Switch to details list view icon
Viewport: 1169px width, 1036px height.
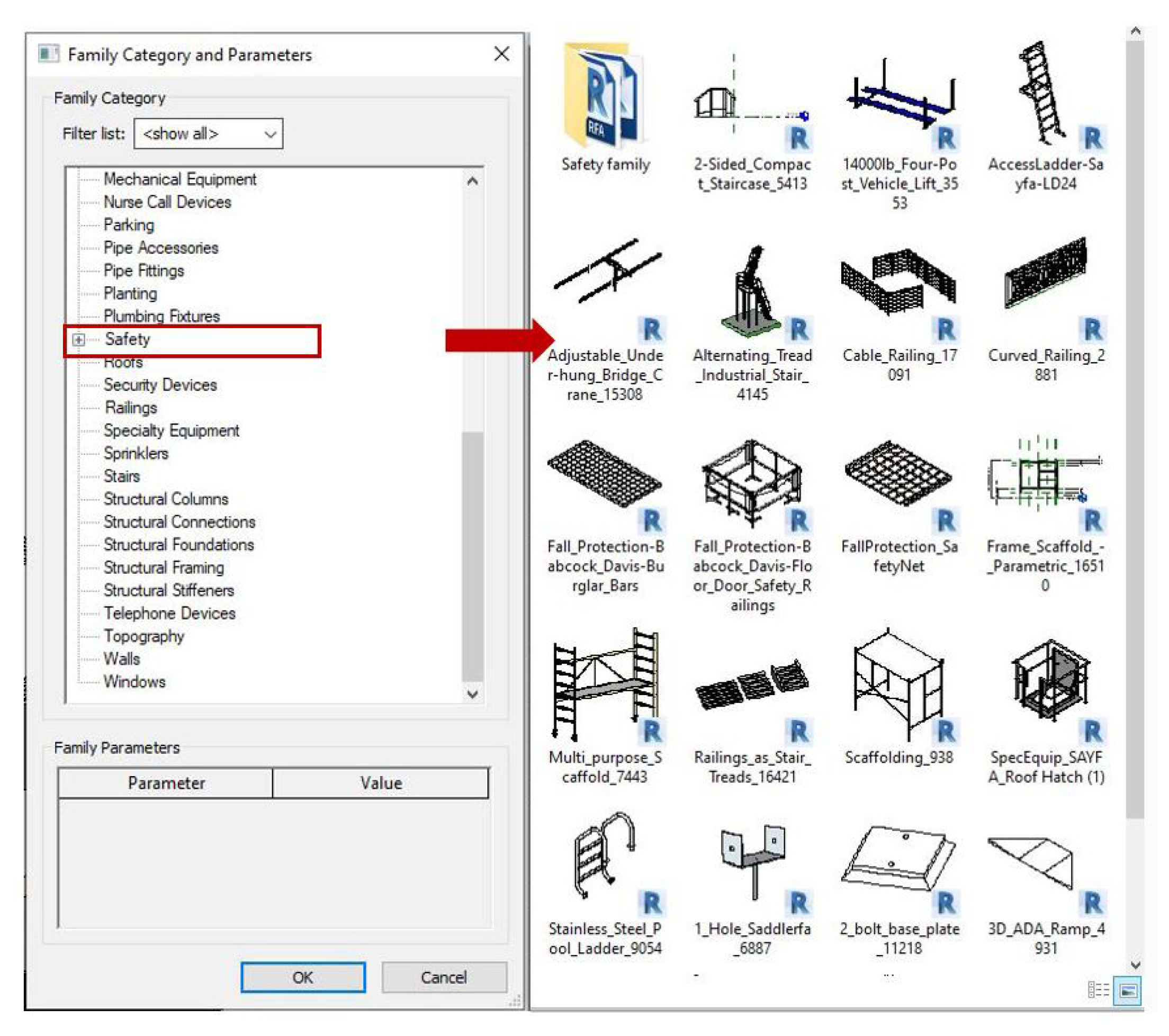pyautogui.click(x=1098, y=990)
